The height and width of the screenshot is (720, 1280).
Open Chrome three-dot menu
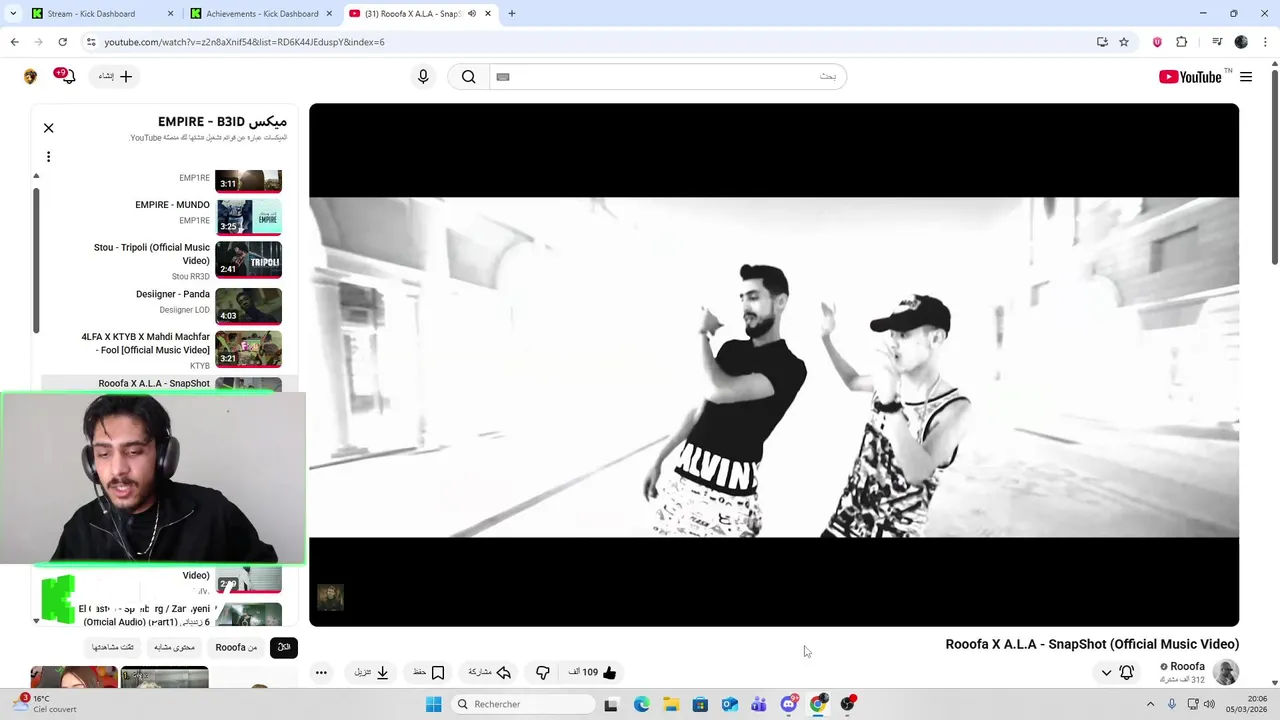[x=1266, y=42]
